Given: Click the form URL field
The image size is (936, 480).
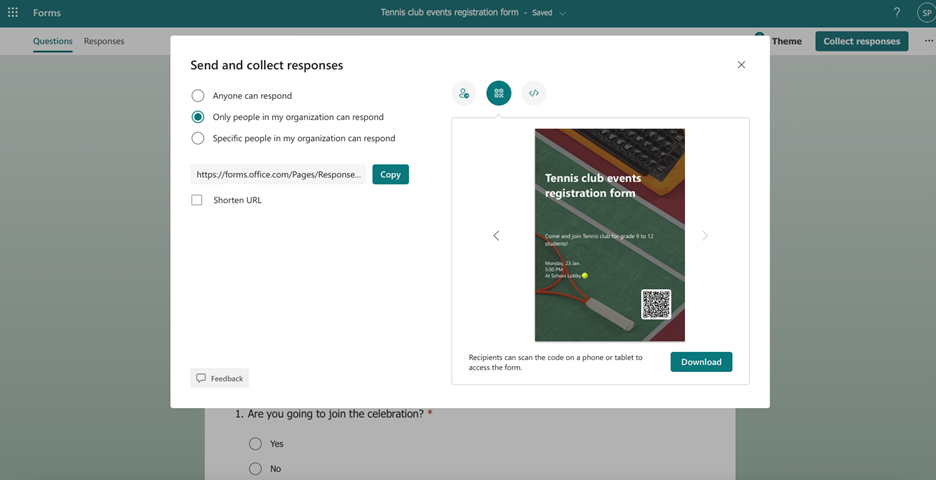Looking at the screenshot, I should (278, 174).
